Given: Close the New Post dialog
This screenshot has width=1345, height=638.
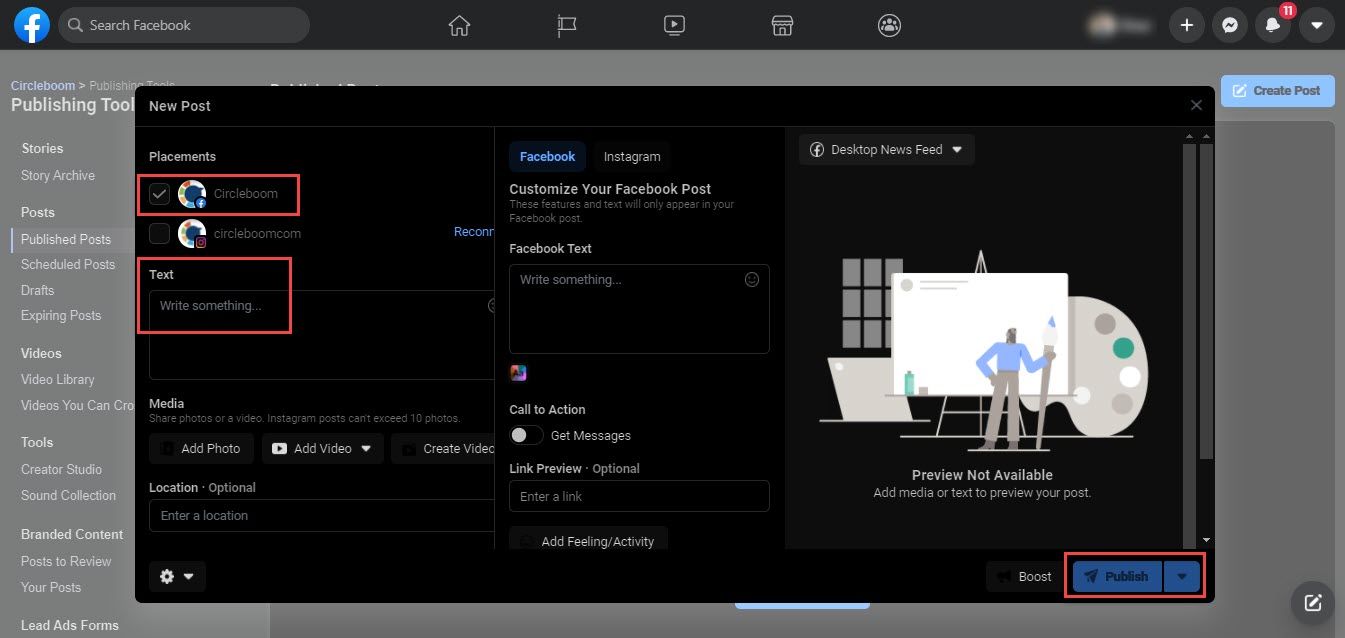Looking at the screenshot, I should [1196, 105].
